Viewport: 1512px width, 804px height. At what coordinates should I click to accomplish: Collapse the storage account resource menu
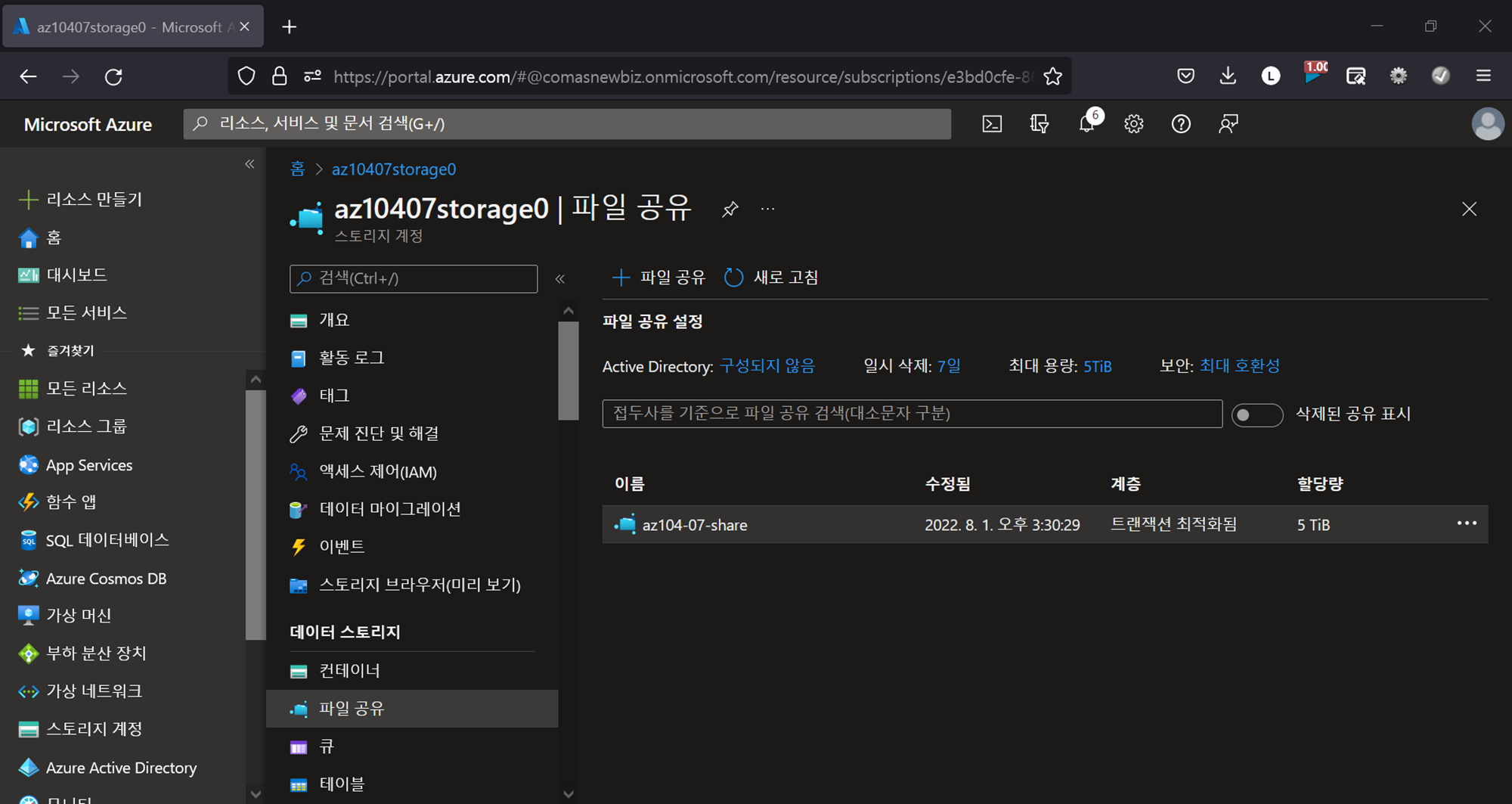[560, 279]
